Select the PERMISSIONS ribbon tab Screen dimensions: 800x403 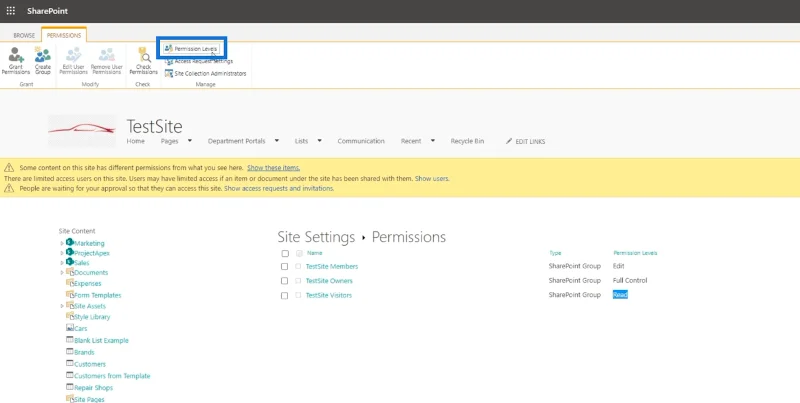tap(64, 35)
